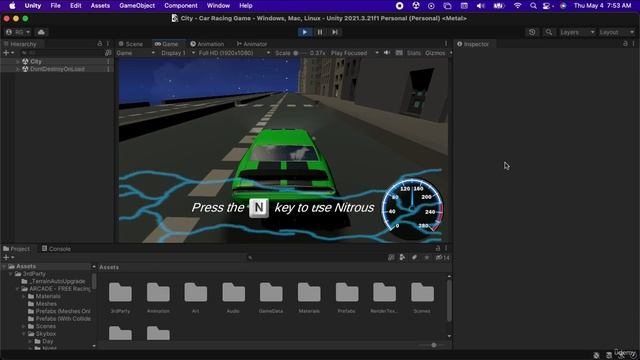
Task: Toggle the Hierarchy panel lock icon
Action: pos(100,43)
